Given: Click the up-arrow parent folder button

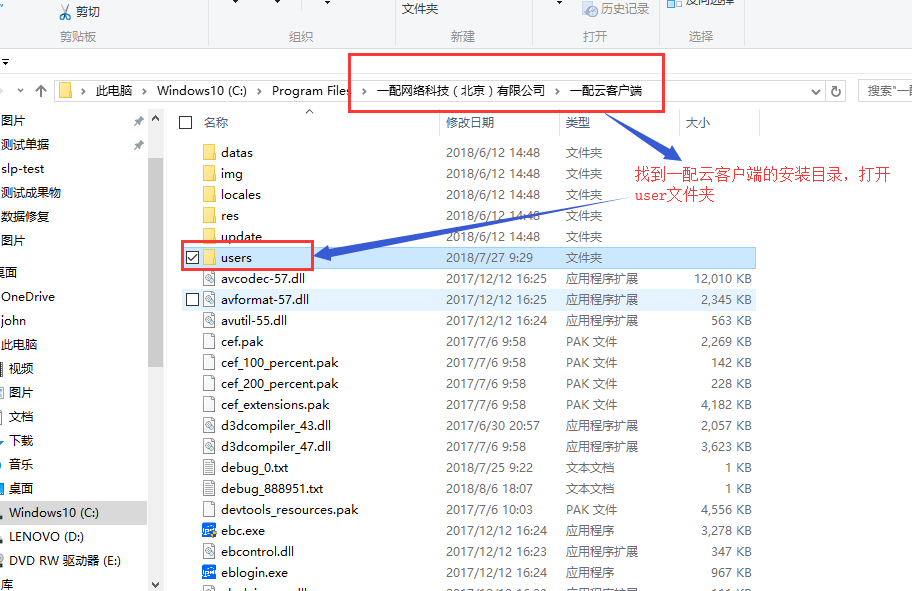Looking at the screenshot, I should click(x=41, y=91).
